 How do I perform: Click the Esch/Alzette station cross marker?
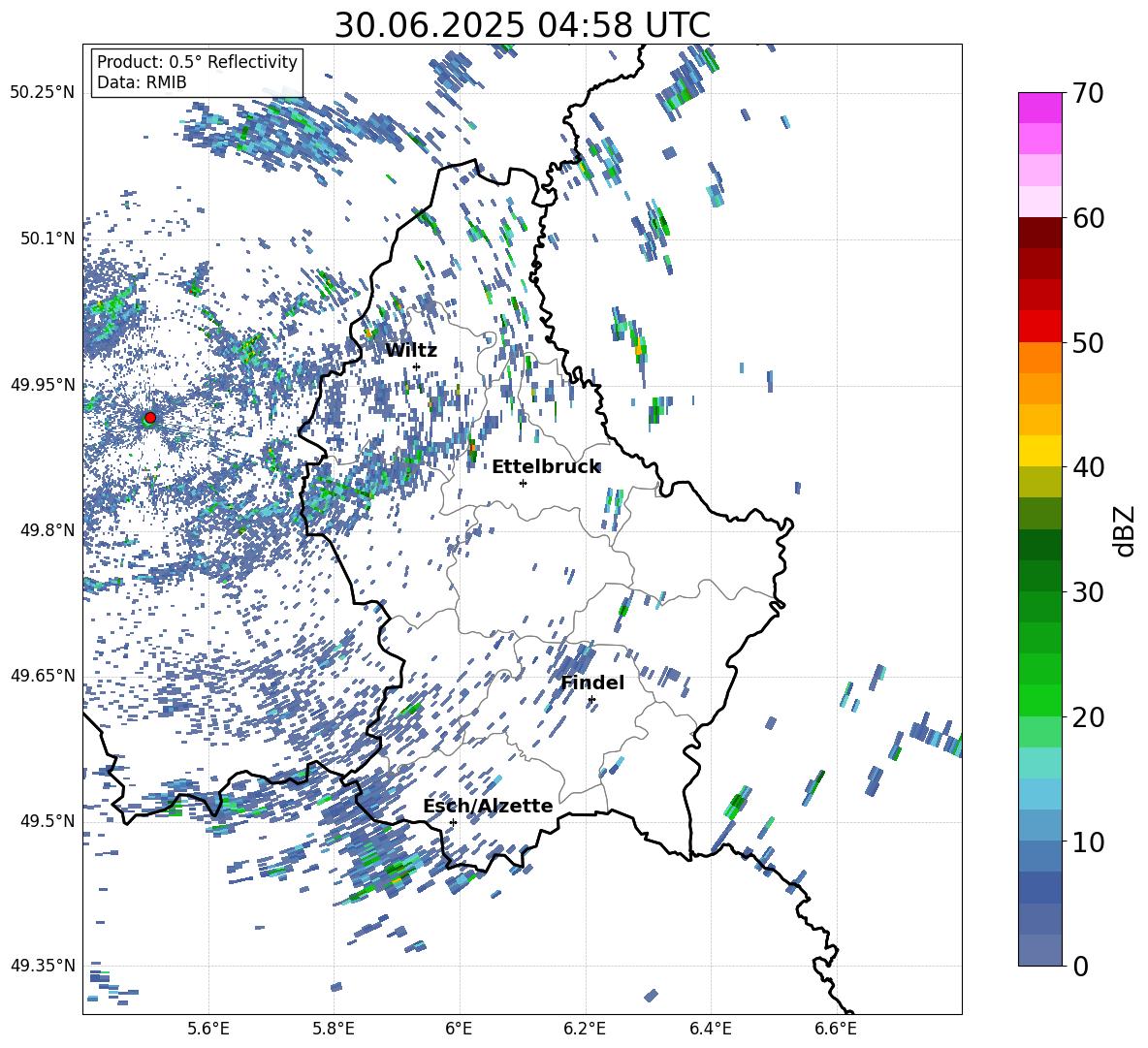coord(453,822)
